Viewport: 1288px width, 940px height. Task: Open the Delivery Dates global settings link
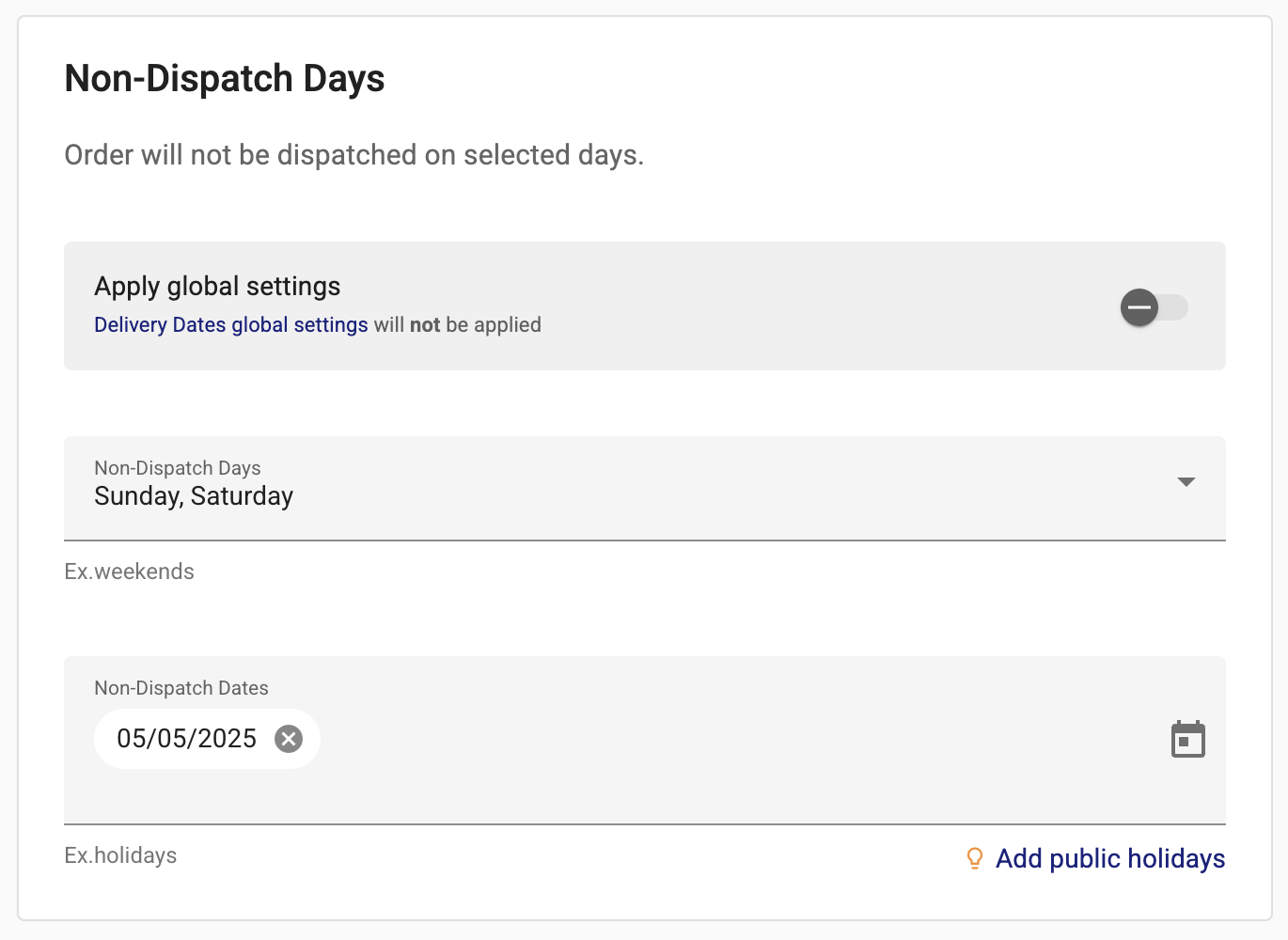pos(231,325)
